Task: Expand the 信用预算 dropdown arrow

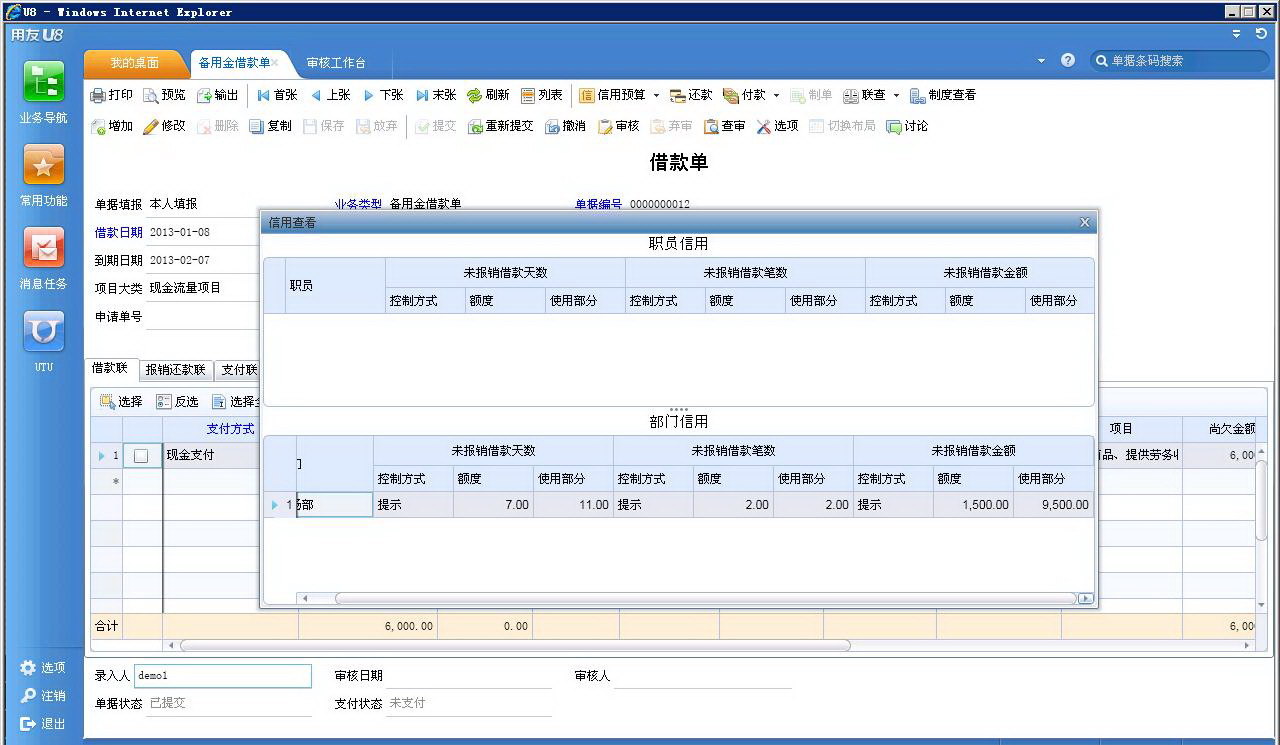Action: tap(657, 96)
